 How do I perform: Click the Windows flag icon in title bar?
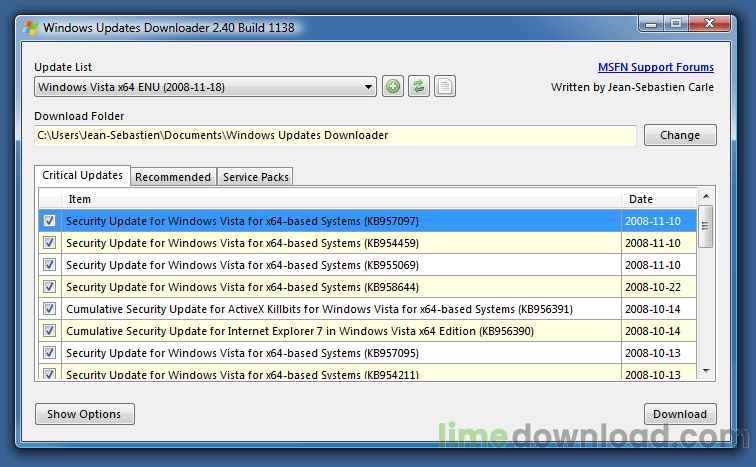click(x=30, y=28)
